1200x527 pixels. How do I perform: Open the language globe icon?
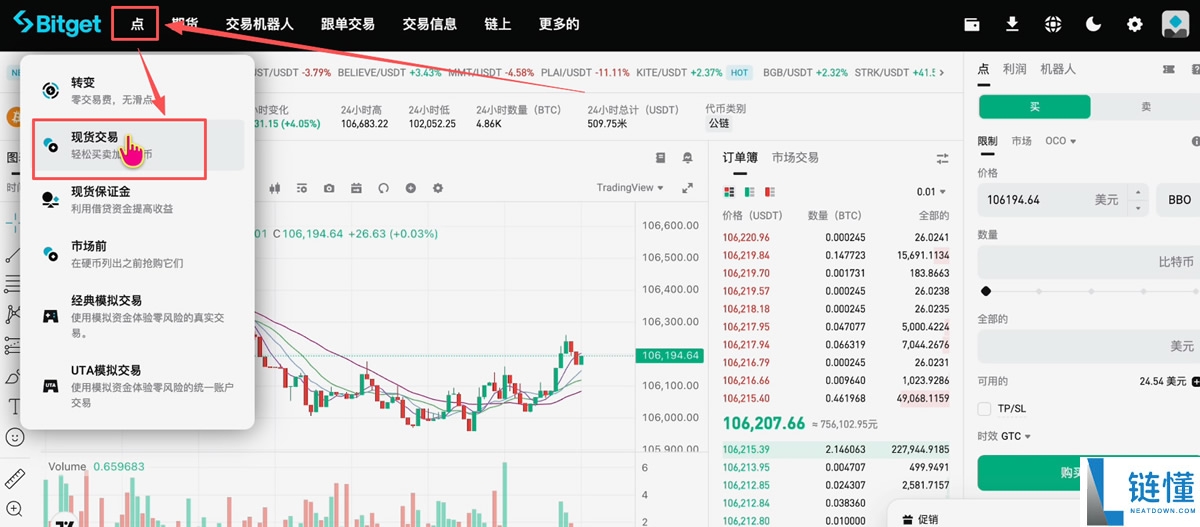[1053, 24]
